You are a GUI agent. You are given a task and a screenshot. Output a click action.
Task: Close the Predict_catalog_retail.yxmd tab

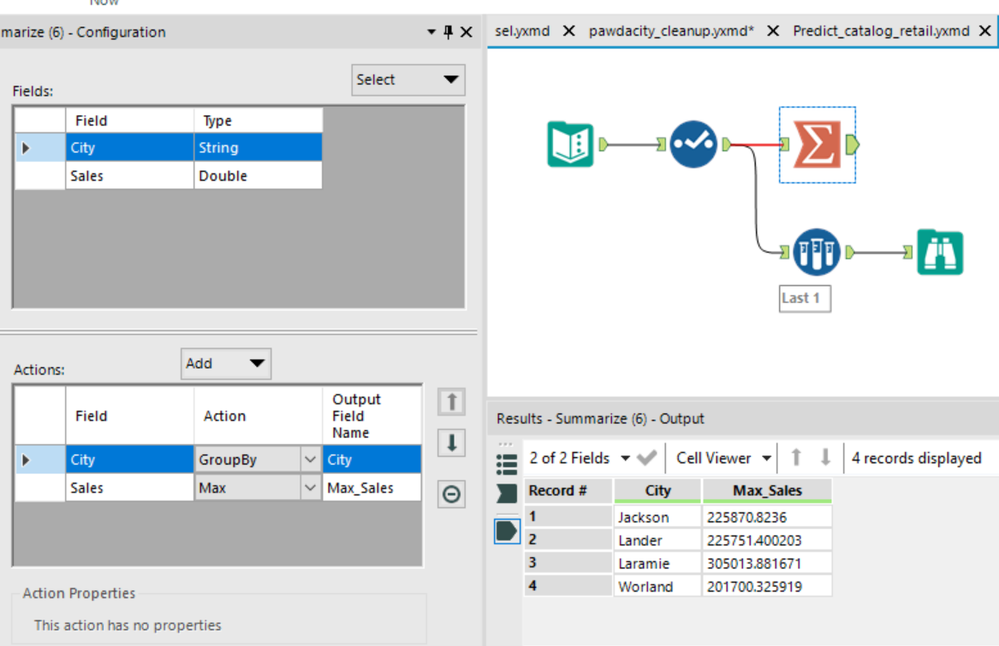985,31
